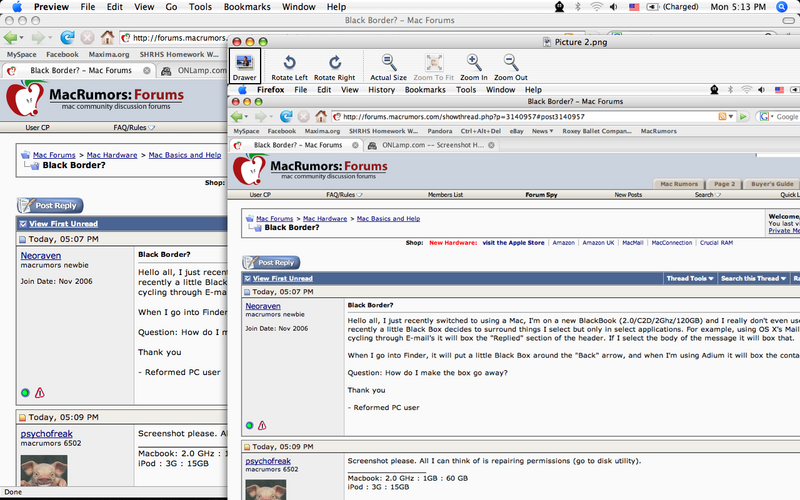Click User CP in background window navbar
The width and height of the screenshot is (800, 500).
38,128
